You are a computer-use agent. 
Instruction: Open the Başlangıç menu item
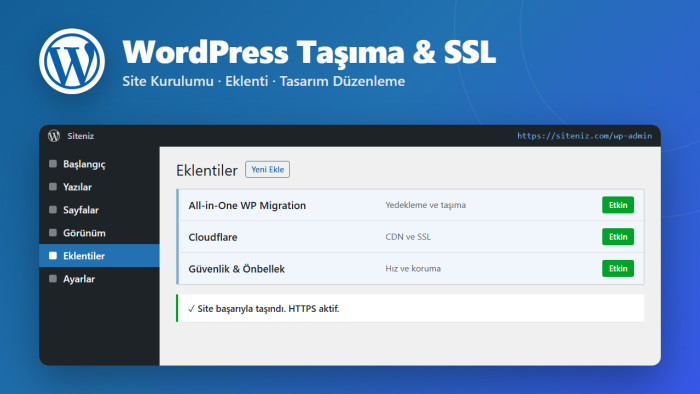coord(99,164)
